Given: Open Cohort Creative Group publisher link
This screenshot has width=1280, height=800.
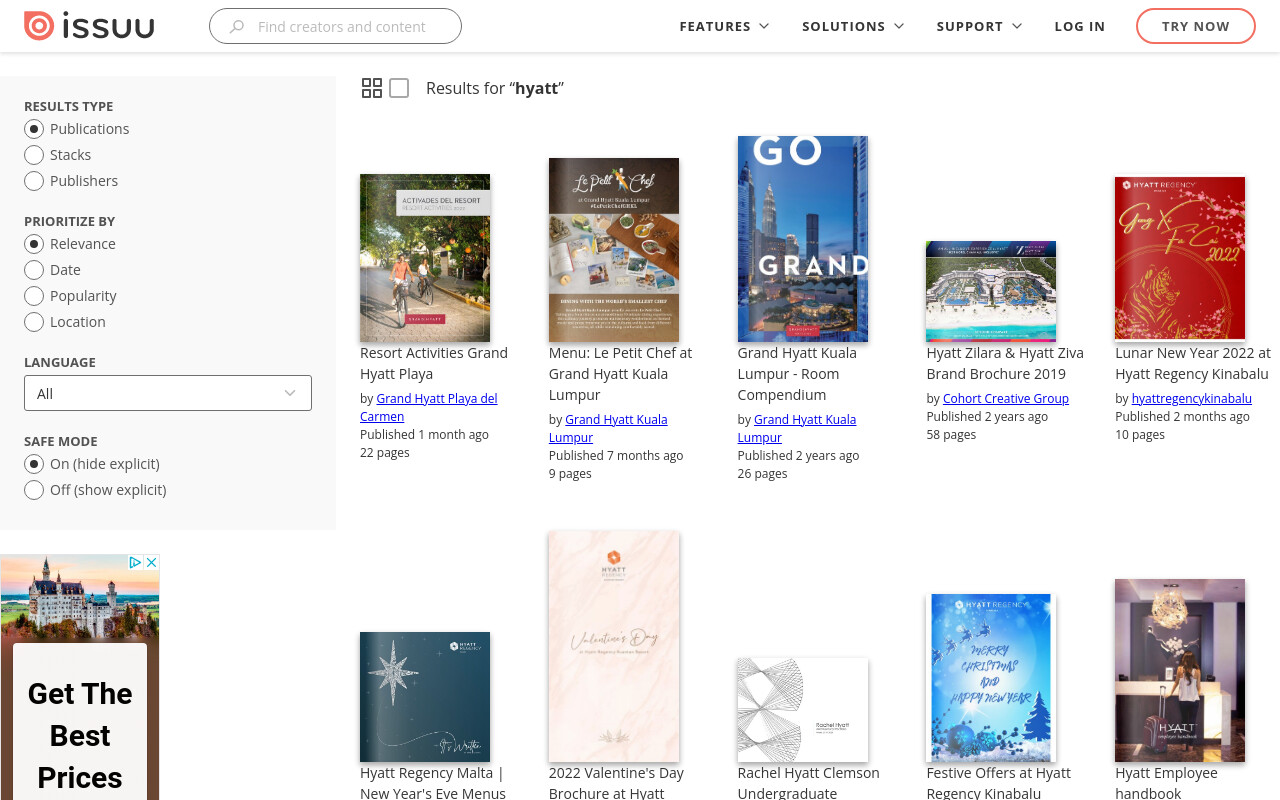Looking at the screenshot, I should coord(1006,398).
